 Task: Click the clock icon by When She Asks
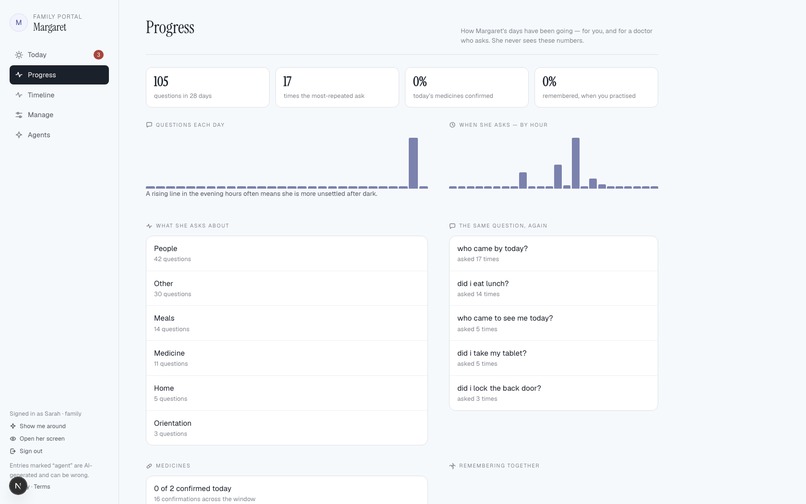452,124
